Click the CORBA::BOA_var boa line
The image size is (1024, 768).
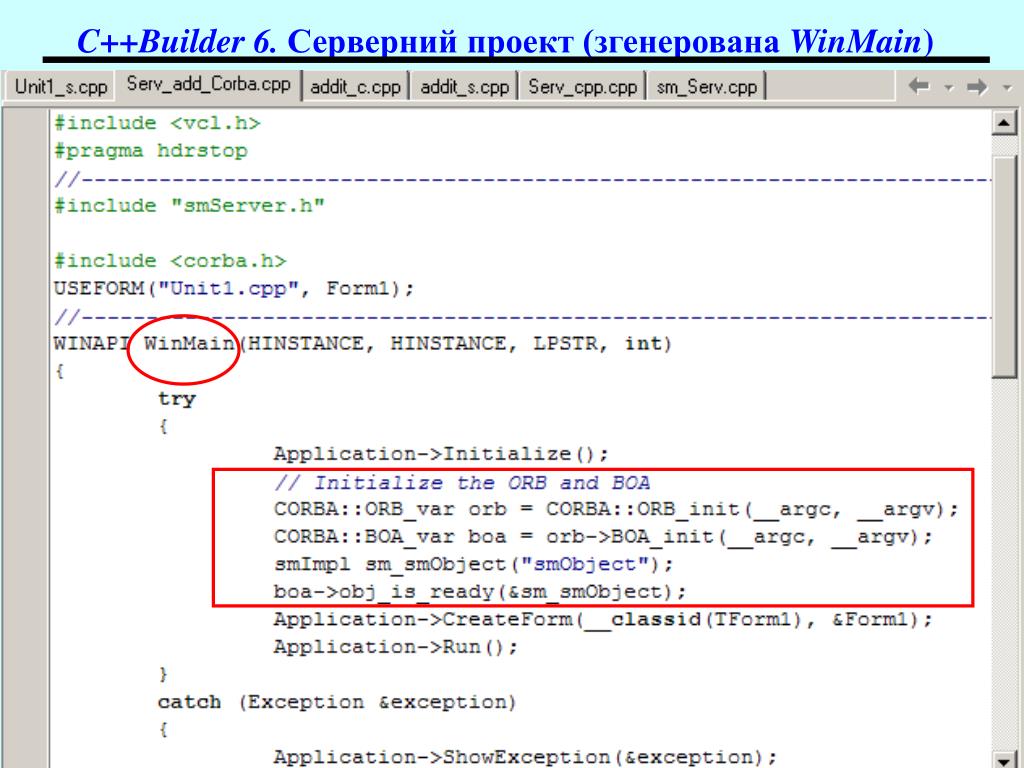pos(603,536)
